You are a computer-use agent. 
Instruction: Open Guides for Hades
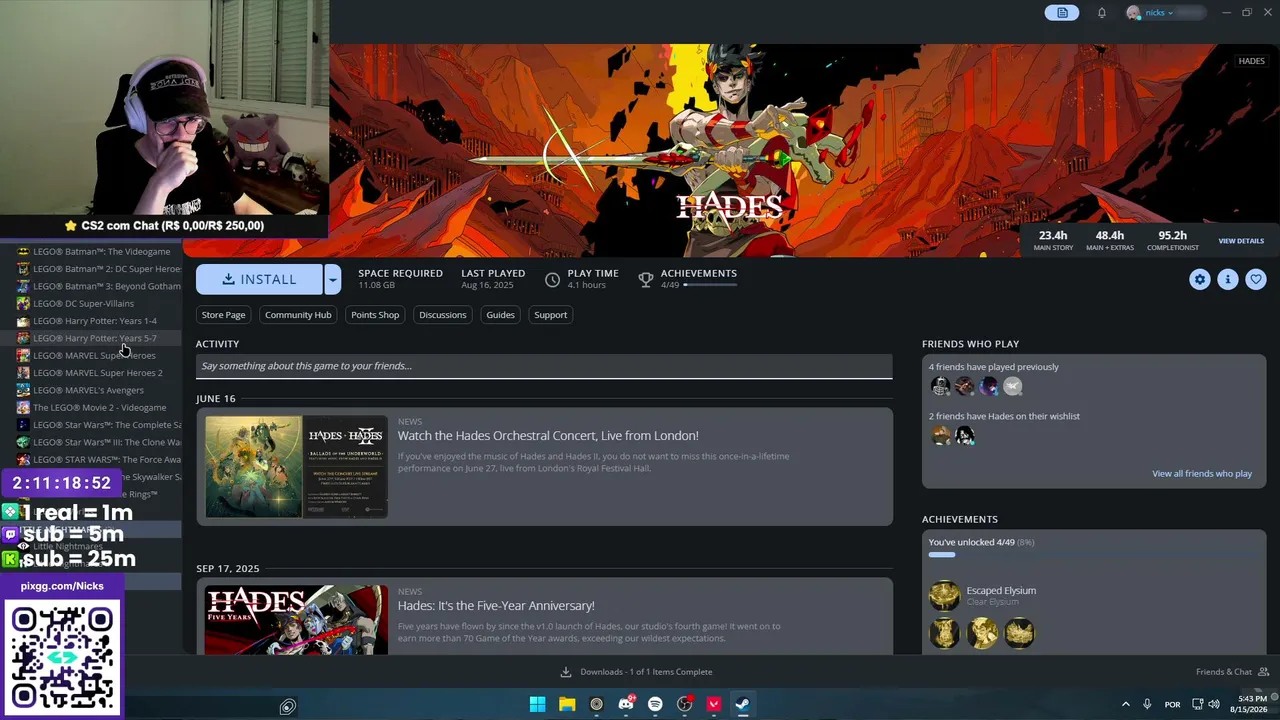[500, 315]
